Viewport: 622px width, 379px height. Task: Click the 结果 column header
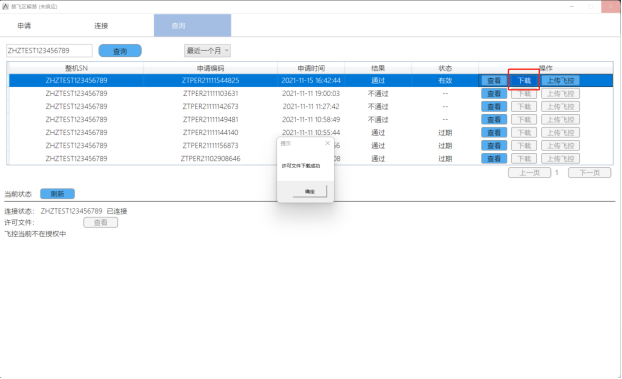coord(378,68)
